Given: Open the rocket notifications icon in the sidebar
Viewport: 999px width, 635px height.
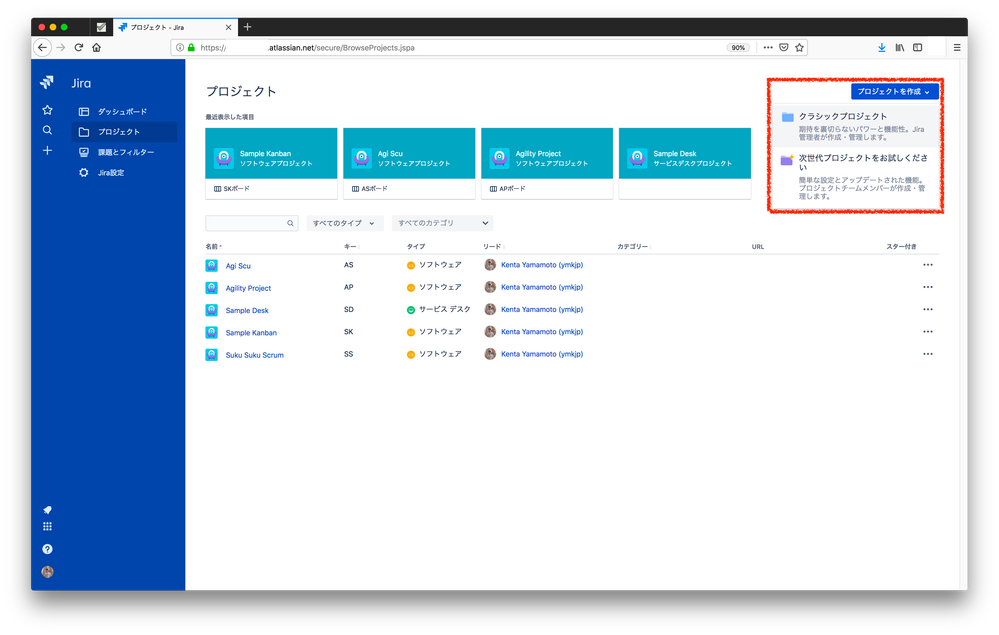Looking at the screenshot, I should 47,510.
